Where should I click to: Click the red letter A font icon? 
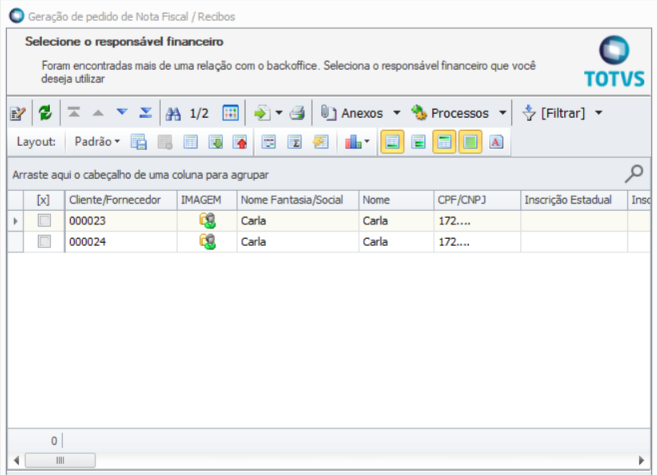[x=496, y=142]
